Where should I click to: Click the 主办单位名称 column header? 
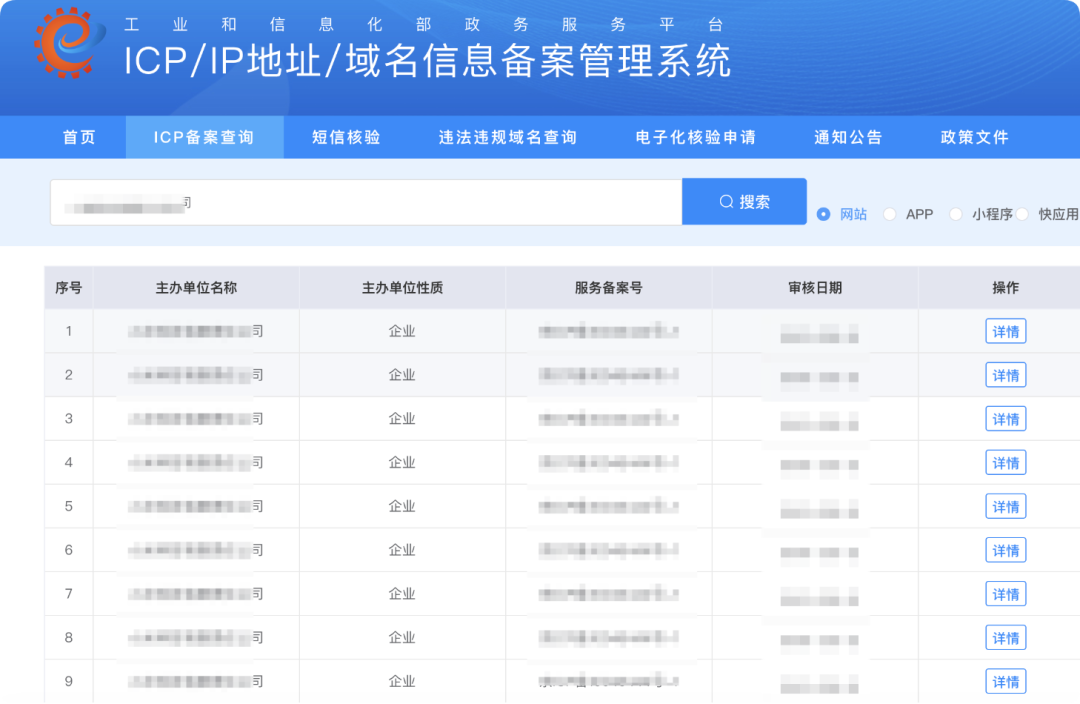coord(196,288)
